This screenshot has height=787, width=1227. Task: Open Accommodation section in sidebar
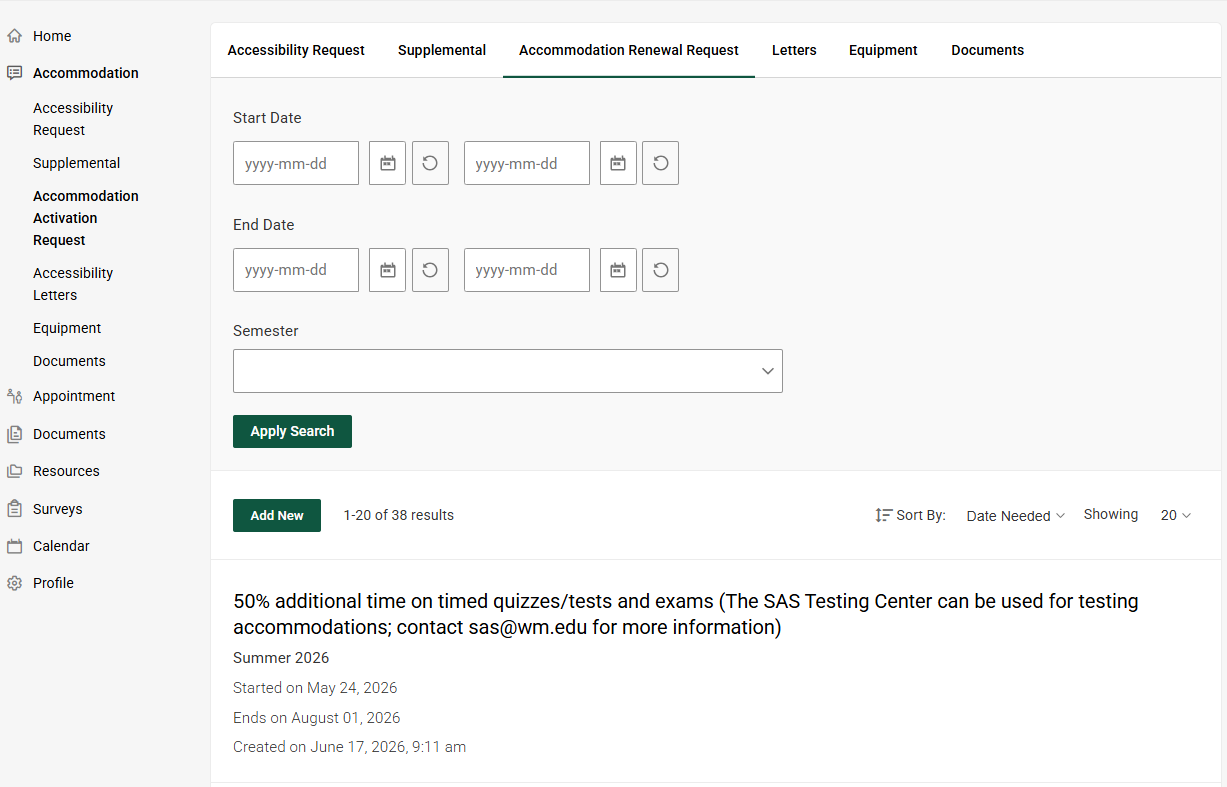pyautogui.click(x=86, y=73)
